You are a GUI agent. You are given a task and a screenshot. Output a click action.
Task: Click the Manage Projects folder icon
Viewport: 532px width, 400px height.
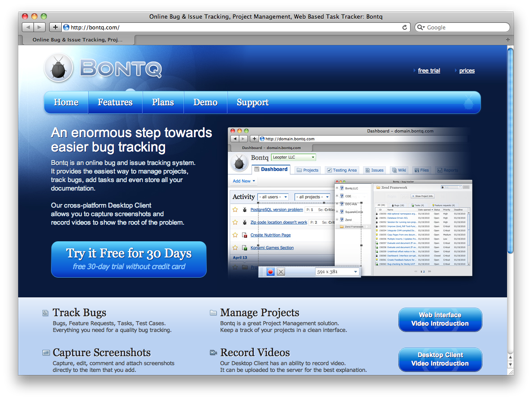point(213,312)
